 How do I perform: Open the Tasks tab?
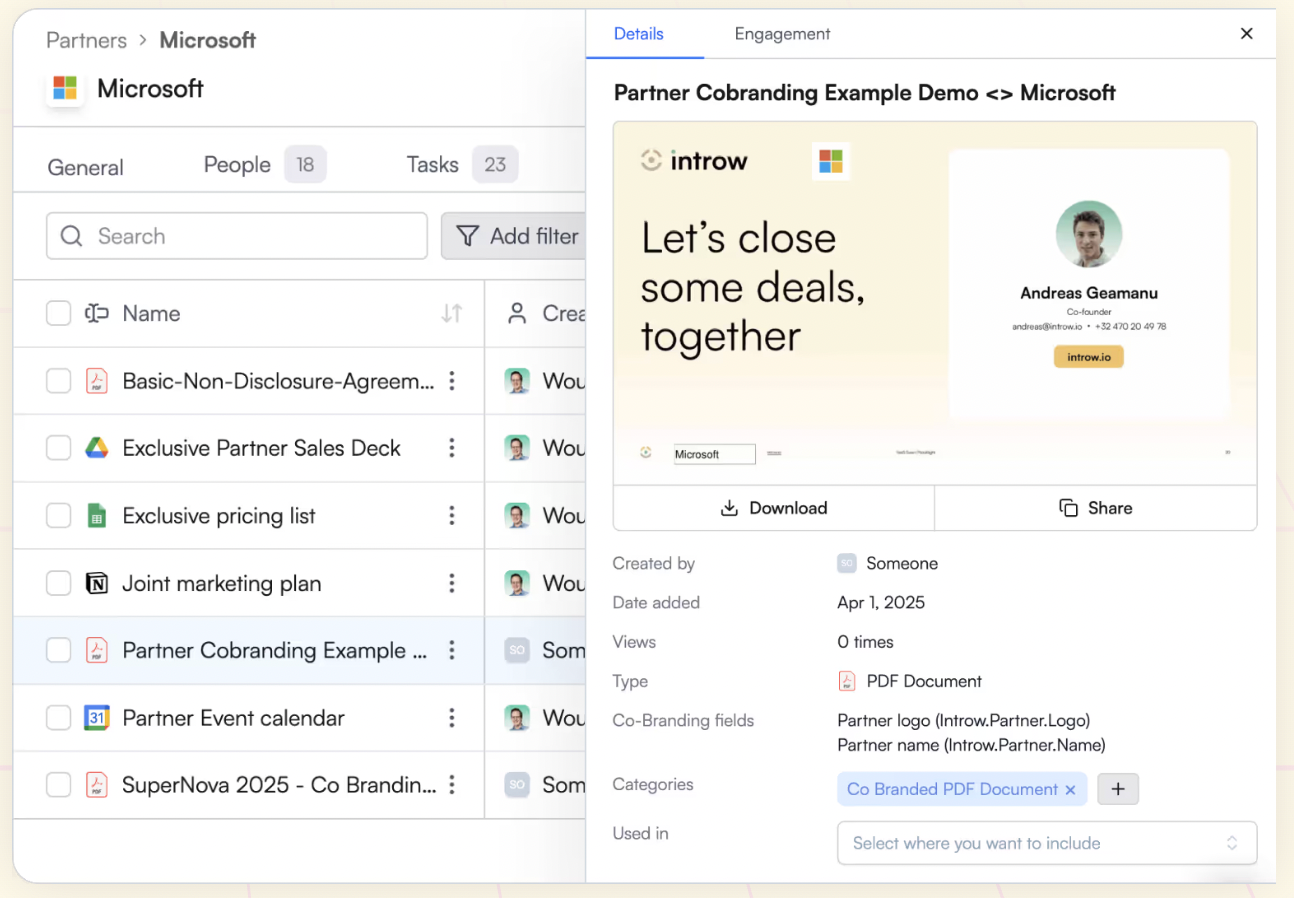pyautogui.click(x=462, y=165)
